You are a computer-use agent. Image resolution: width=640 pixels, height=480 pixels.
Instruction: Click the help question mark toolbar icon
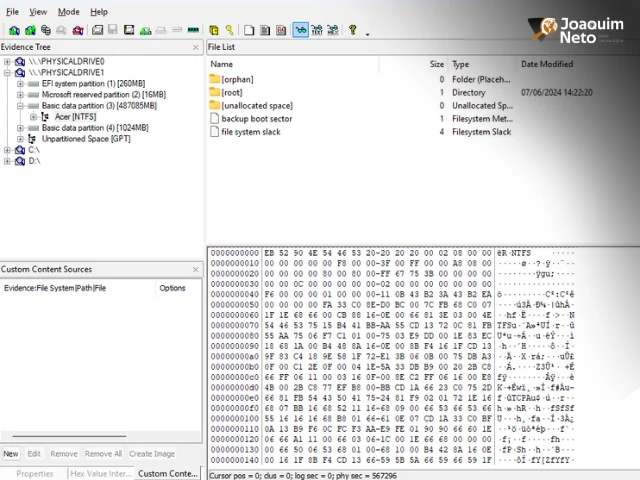point(352,31)
